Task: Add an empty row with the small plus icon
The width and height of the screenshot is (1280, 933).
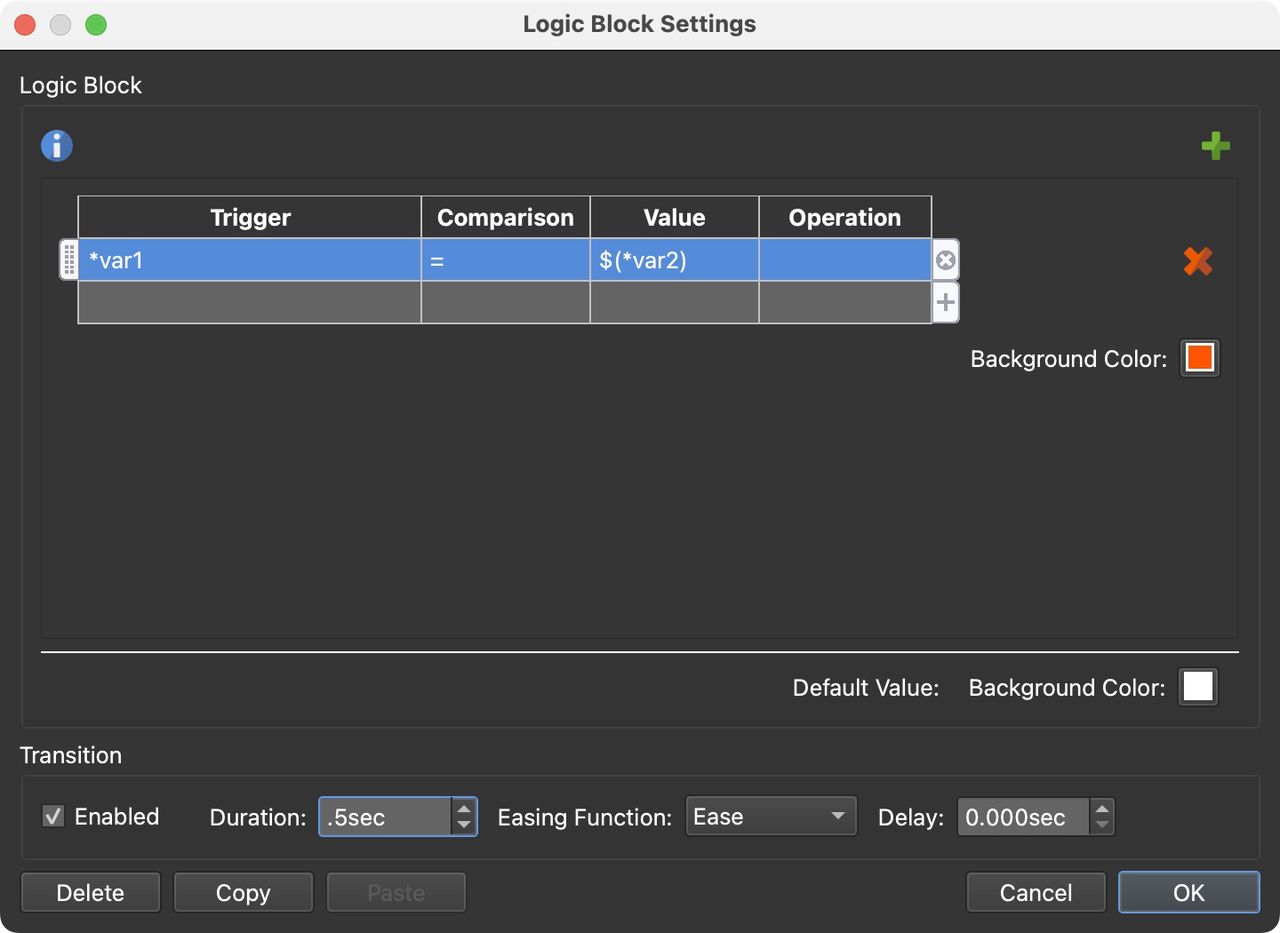Action: click(x=944, y=301)
